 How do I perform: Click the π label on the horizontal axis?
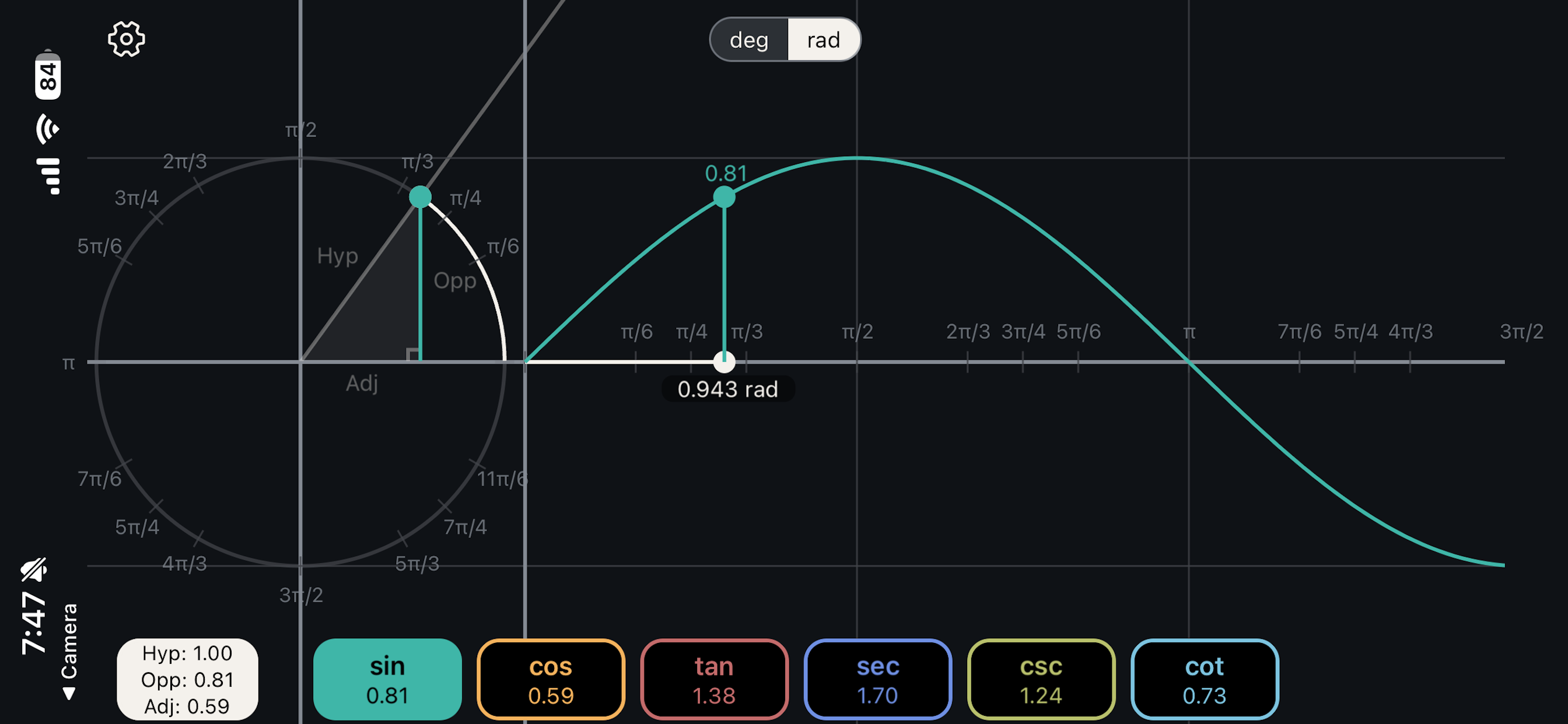(x=1188, y=332)
